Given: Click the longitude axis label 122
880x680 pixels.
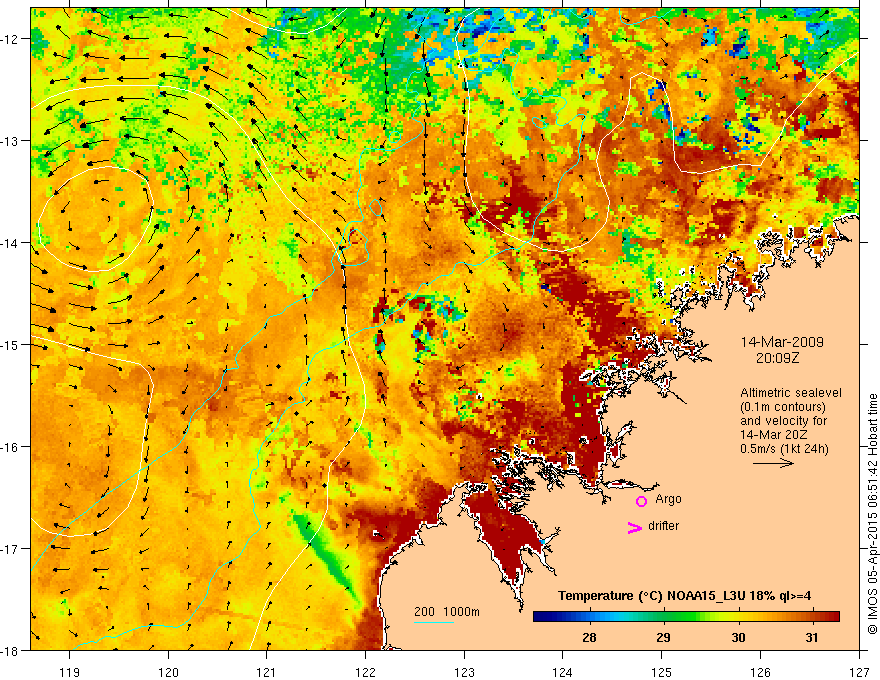Looking at the screenshot, I should [365, 672].
